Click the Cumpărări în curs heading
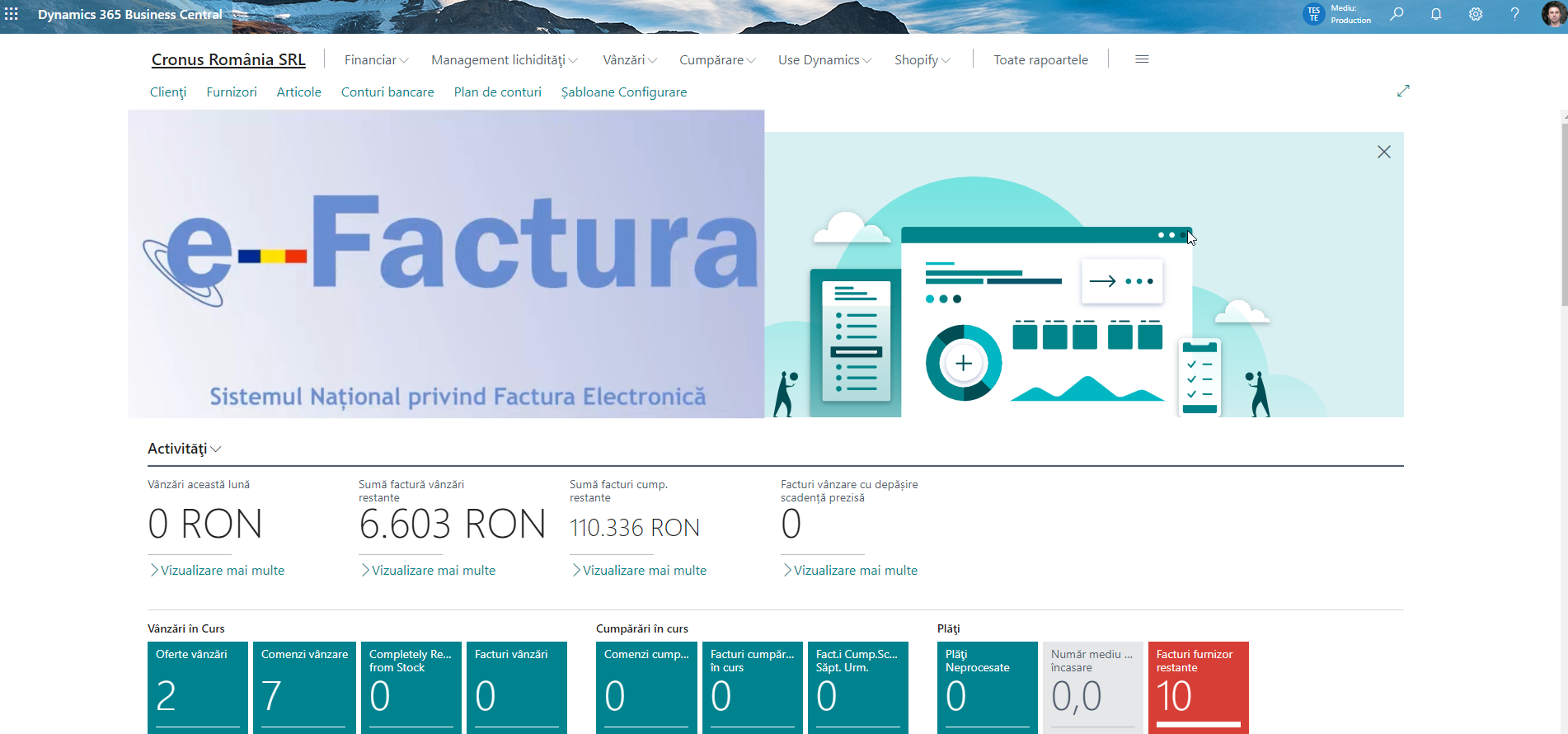Screen dimensions: 1568x734 642,628
